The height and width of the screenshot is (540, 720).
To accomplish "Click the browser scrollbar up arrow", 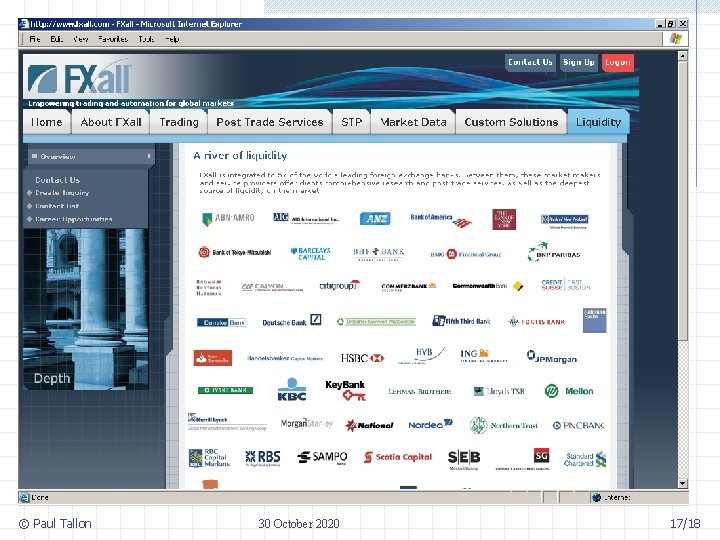I will click(x=683, y=56).
